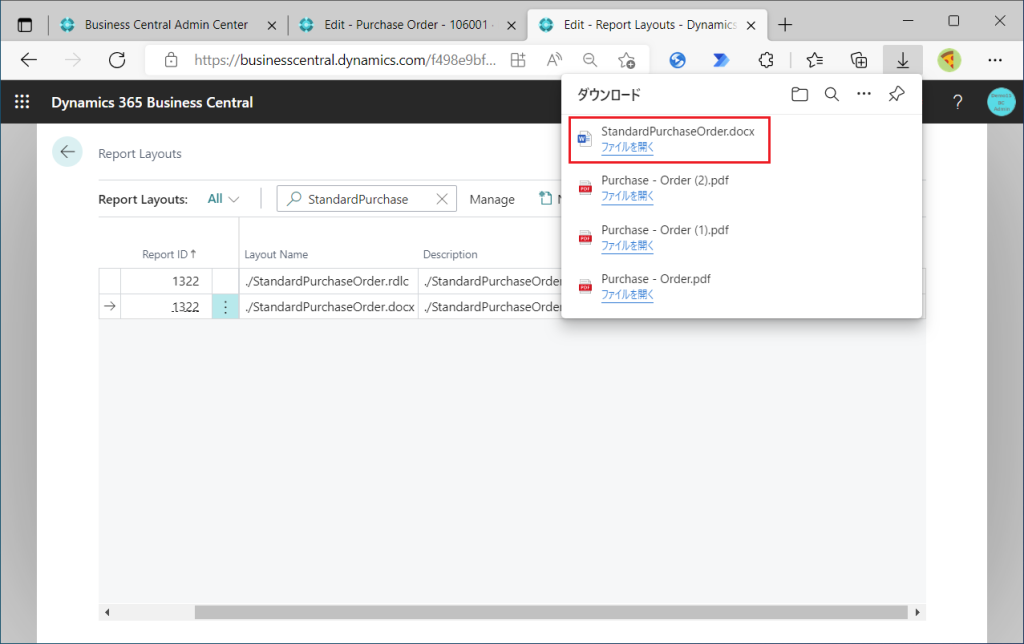Select Layout Name ./StandardPurchaseOrder.rdlc cell

328,281
